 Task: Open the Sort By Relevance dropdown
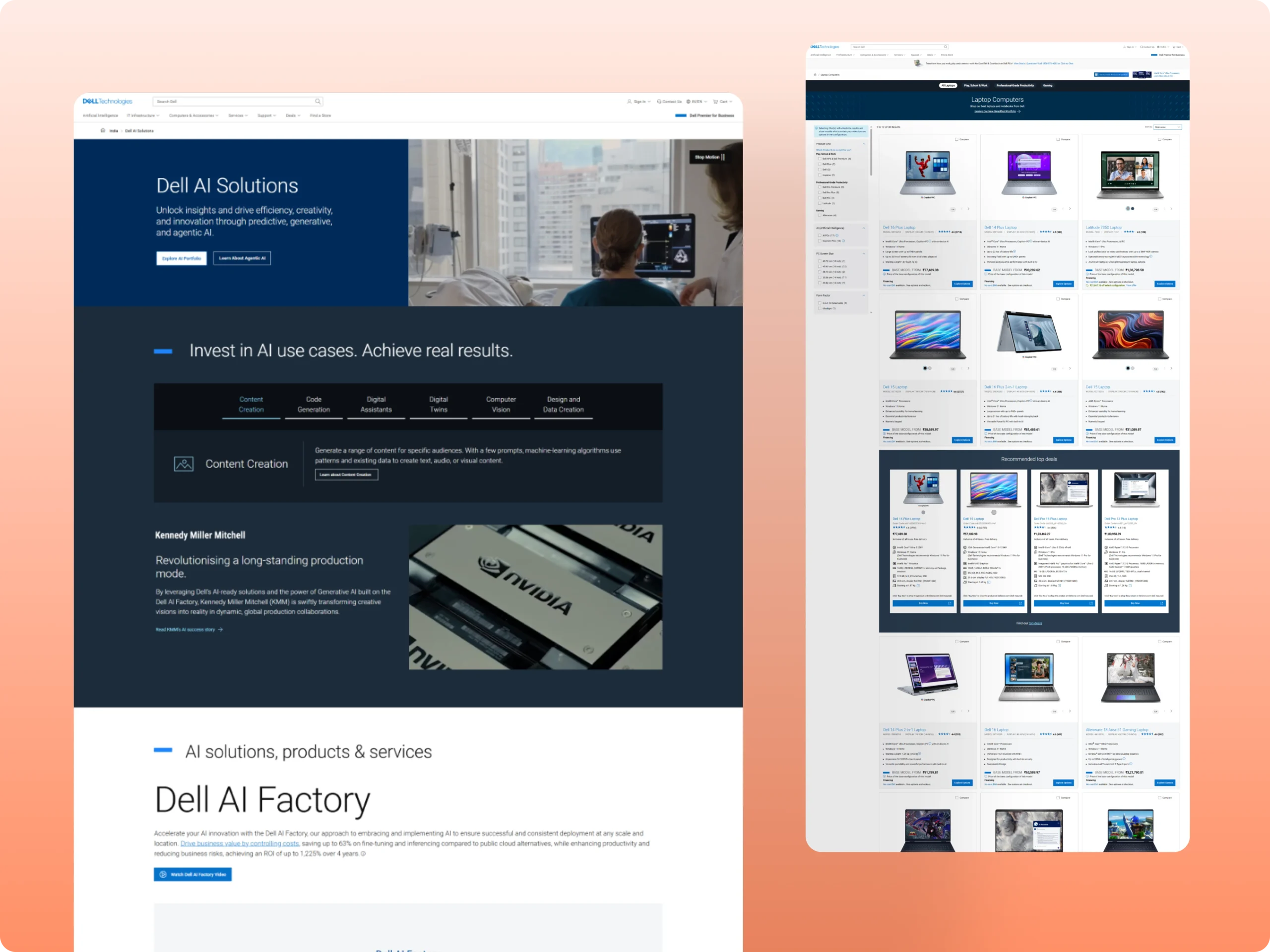pos(1167,127)
